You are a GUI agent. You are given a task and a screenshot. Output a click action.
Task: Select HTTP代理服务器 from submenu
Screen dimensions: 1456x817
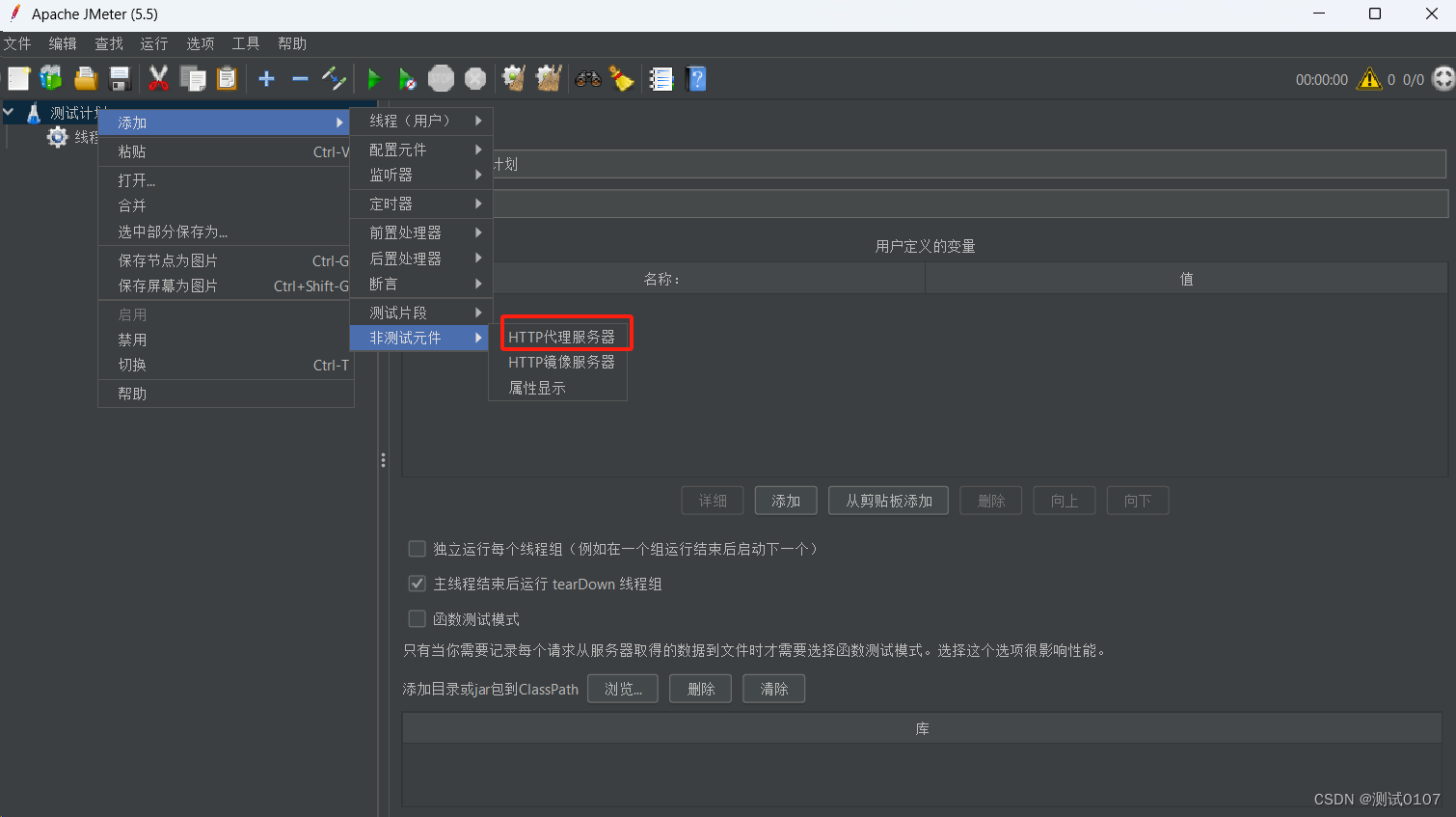pyautogui.click(x=561, y=337)
